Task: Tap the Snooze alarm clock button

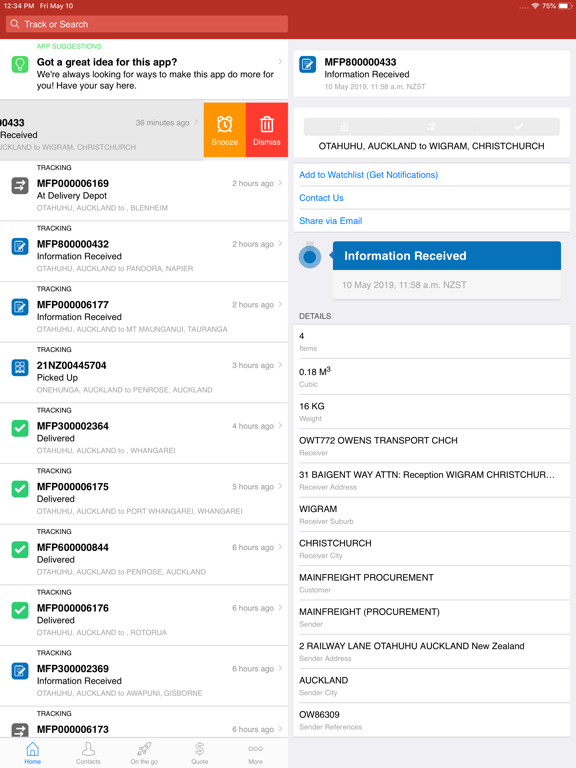Action: click(x=225, y=130)
